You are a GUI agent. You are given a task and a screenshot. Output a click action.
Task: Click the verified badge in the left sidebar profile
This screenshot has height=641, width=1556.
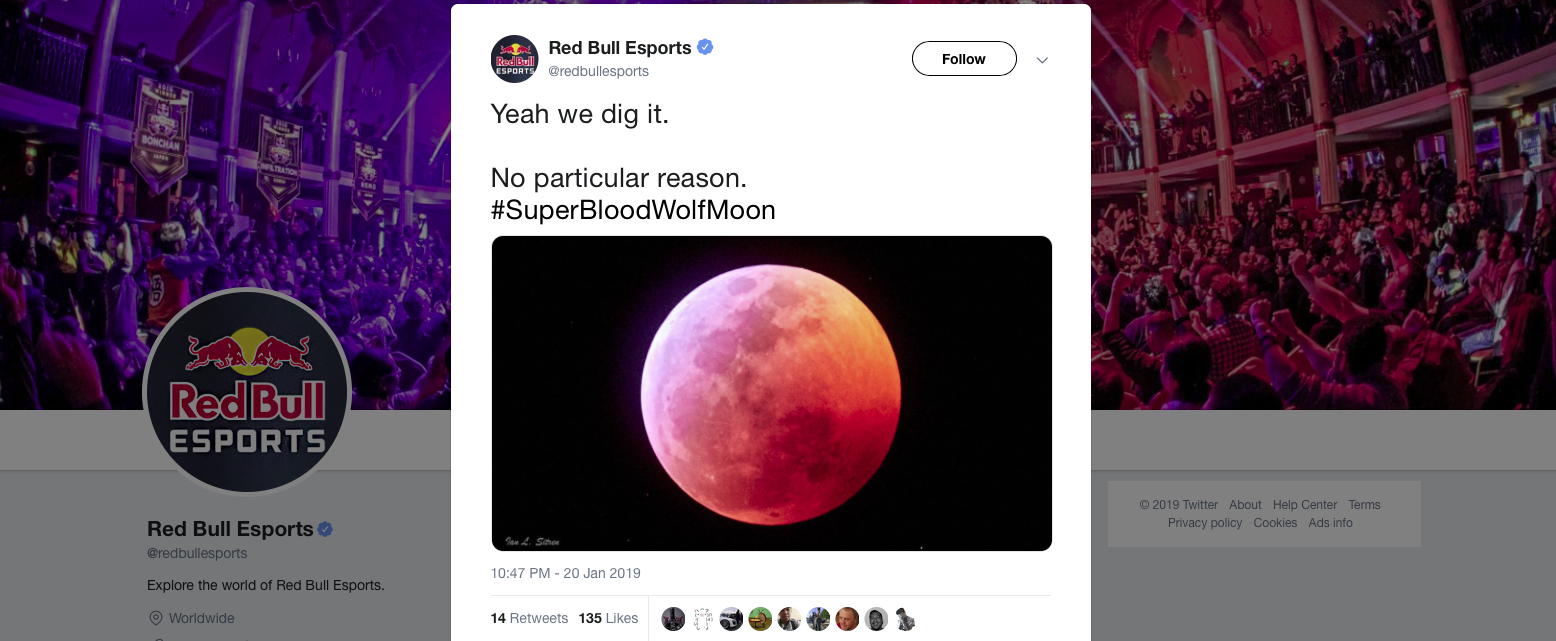tap(324, 529)
